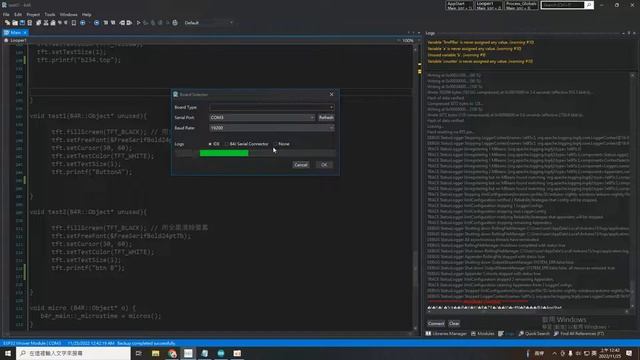Click the Open project toolbar icon
The width and height of the screenshot is (640, 360).
pos(15,23)
